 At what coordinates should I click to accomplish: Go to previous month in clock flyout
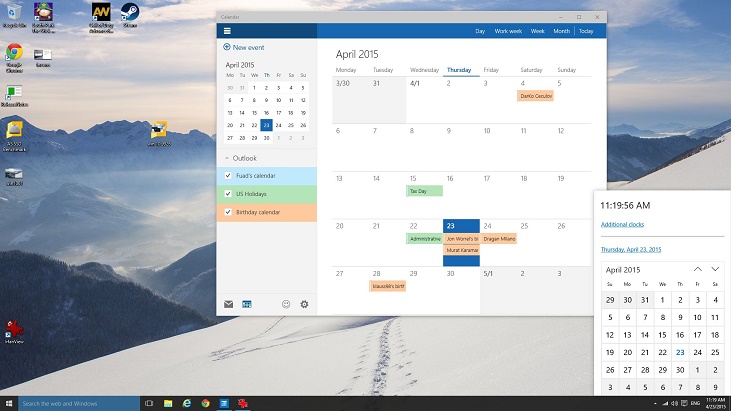(697, 269)
